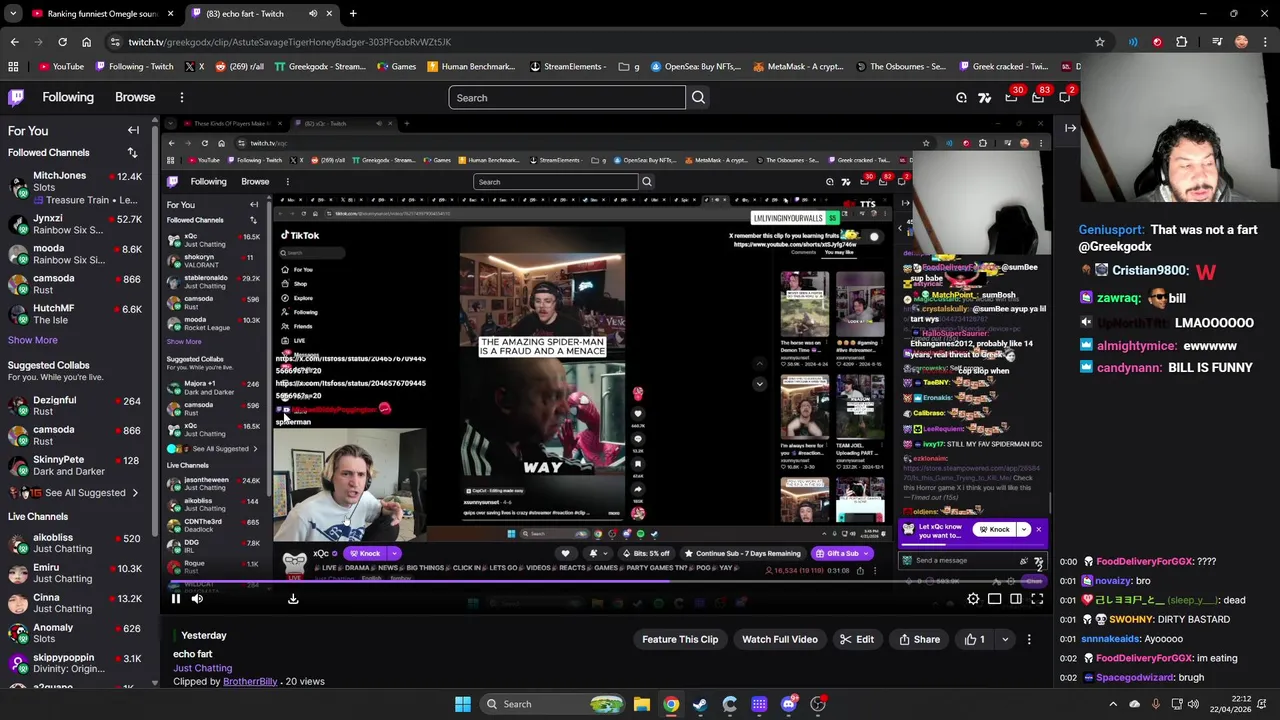This screenshot has height=720, width=1280.
Task: Open Human Benchmark bookmark
Action: [x=470, y=67]
